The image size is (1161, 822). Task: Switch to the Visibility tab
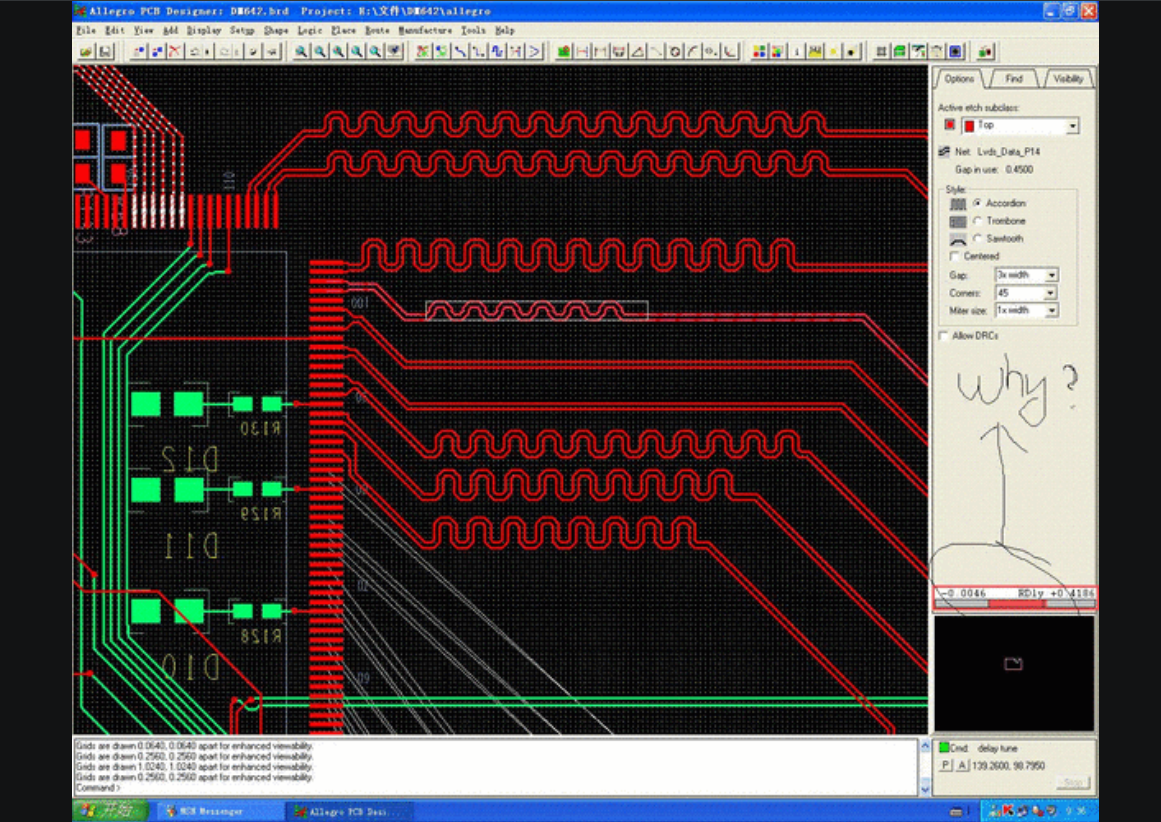tap(1067, 79)
